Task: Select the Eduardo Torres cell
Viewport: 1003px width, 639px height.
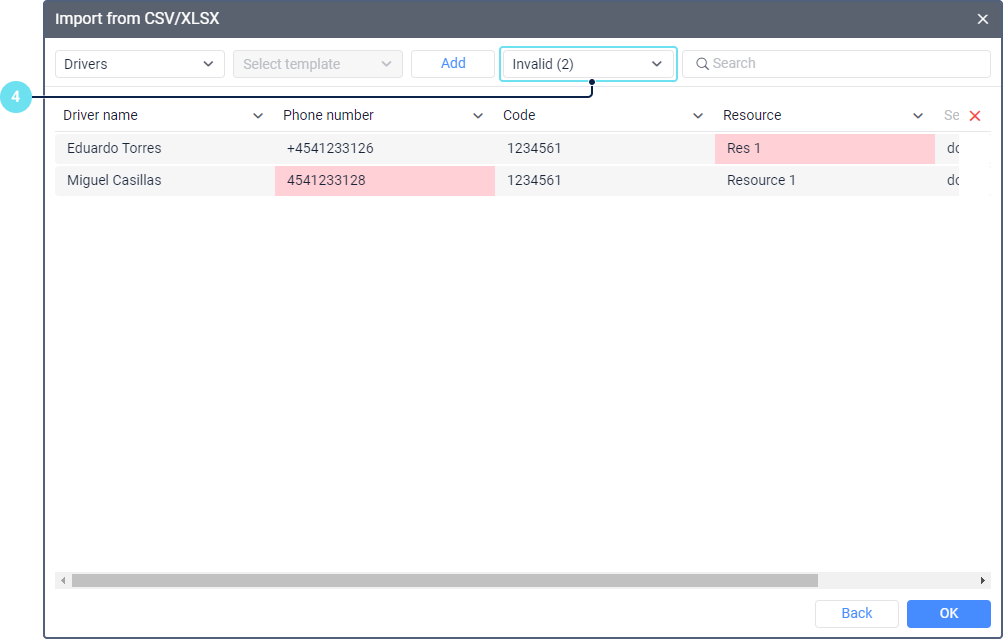Action: tap(165, 148)
